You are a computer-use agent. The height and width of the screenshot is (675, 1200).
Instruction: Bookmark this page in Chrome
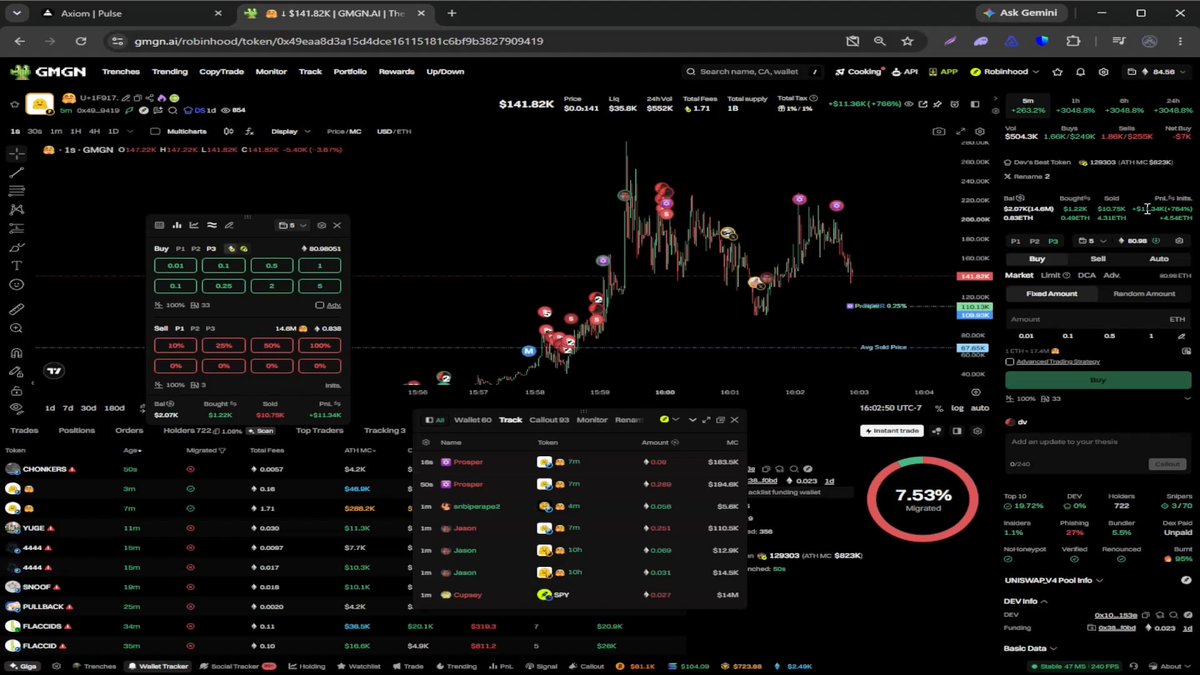click(907, 41)
